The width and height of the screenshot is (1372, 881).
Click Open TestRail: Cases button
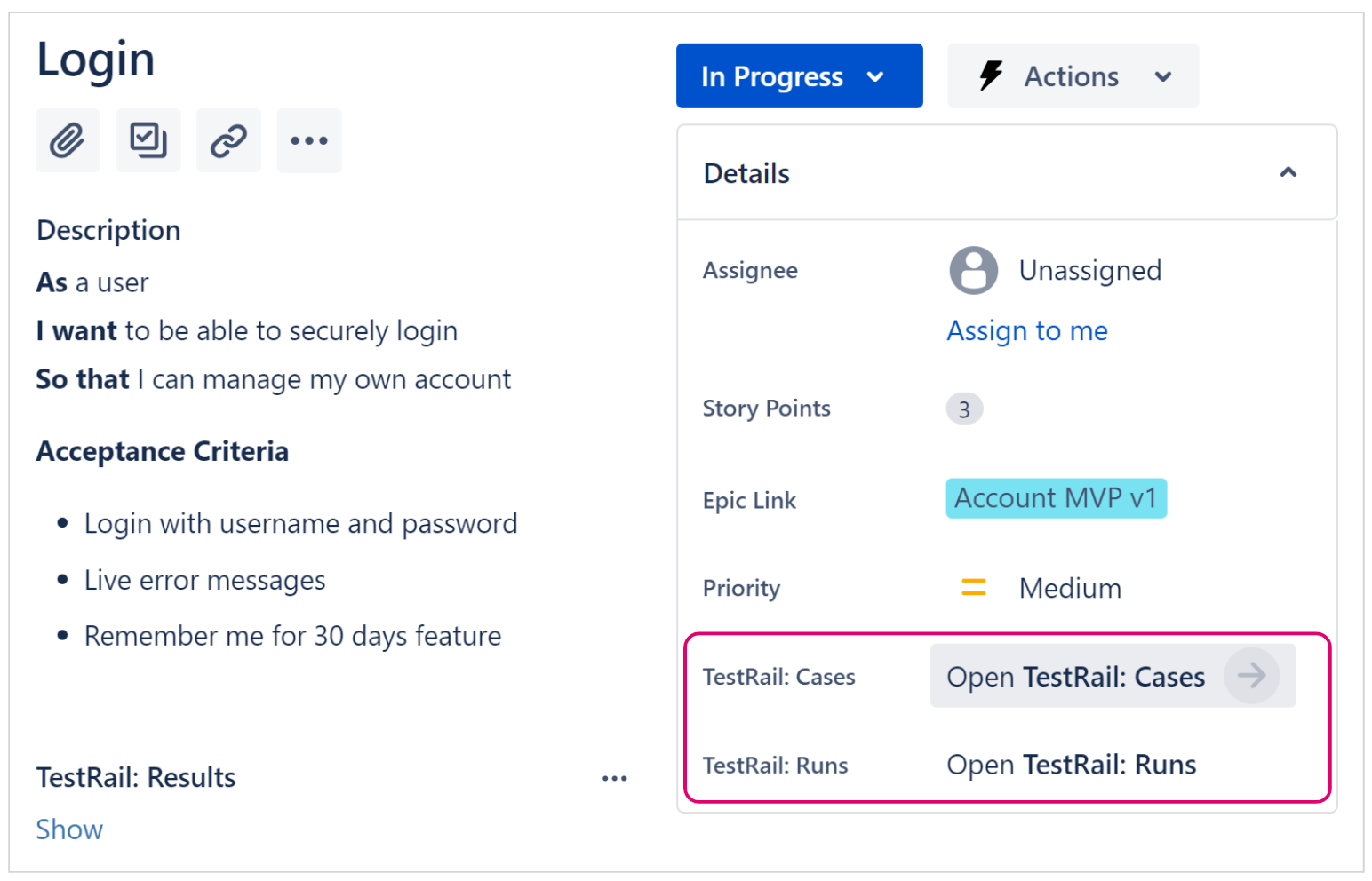(x=1075, y=677)
